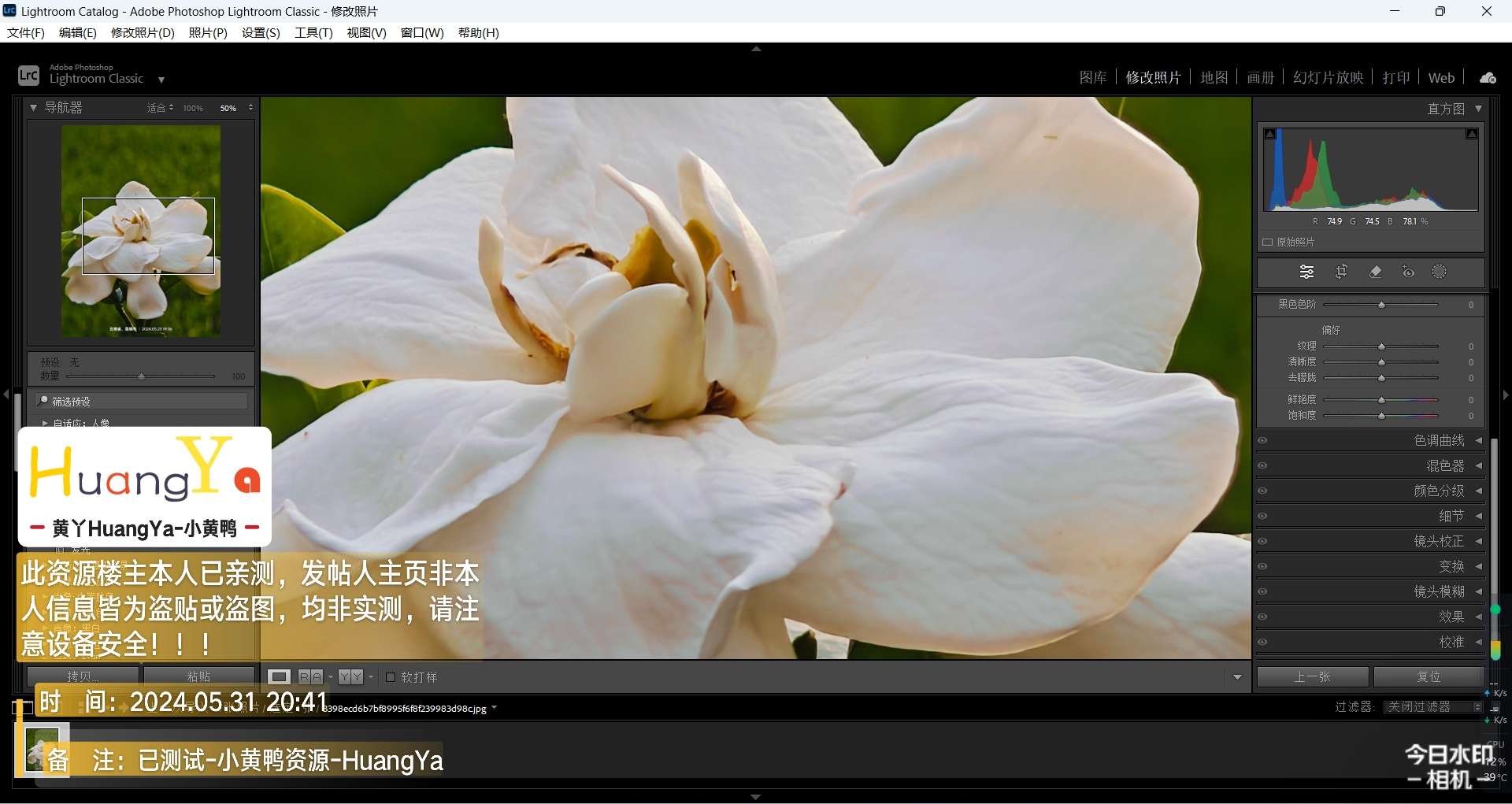
Task: Select the Crop overlay tool
Action: pos(1341,272)
